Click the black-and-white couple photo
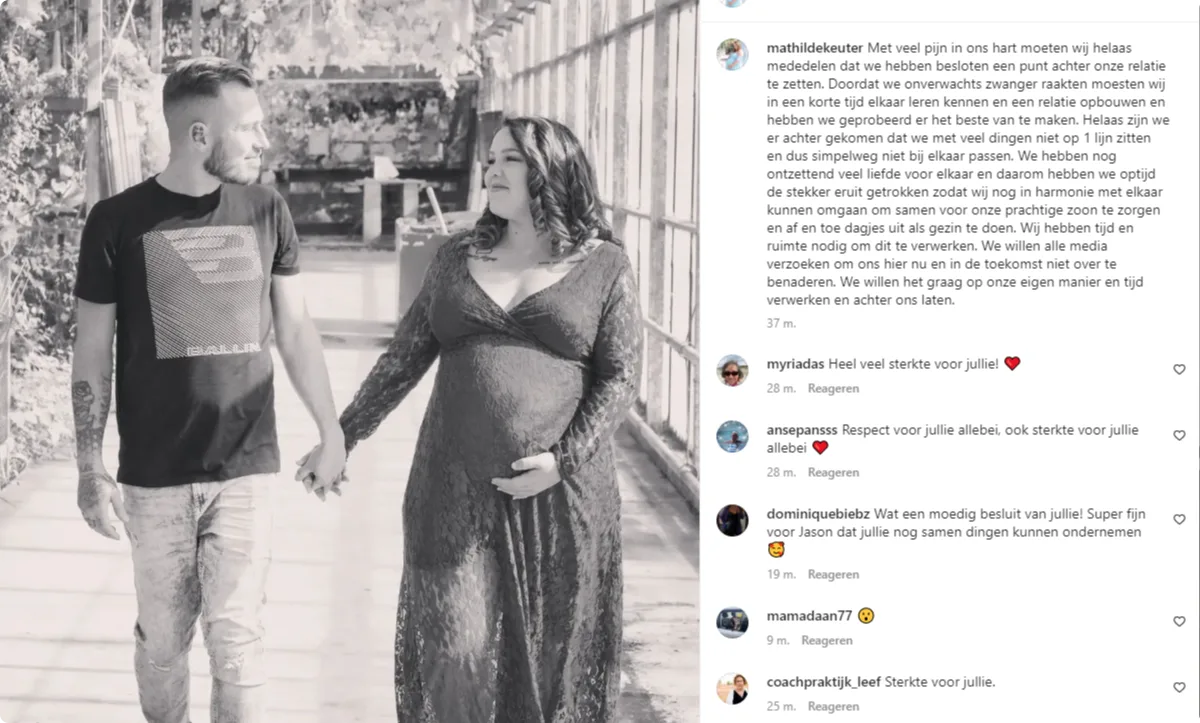The image size is (1200, 723). [349, 361]
